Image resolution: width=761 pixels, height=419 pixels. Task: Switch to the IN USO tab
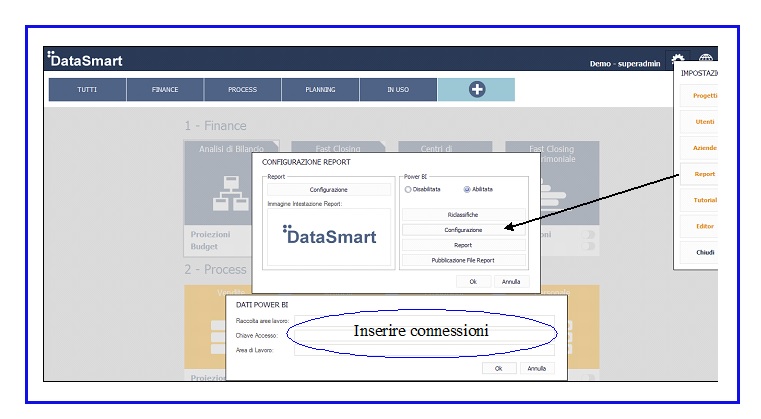398,89
